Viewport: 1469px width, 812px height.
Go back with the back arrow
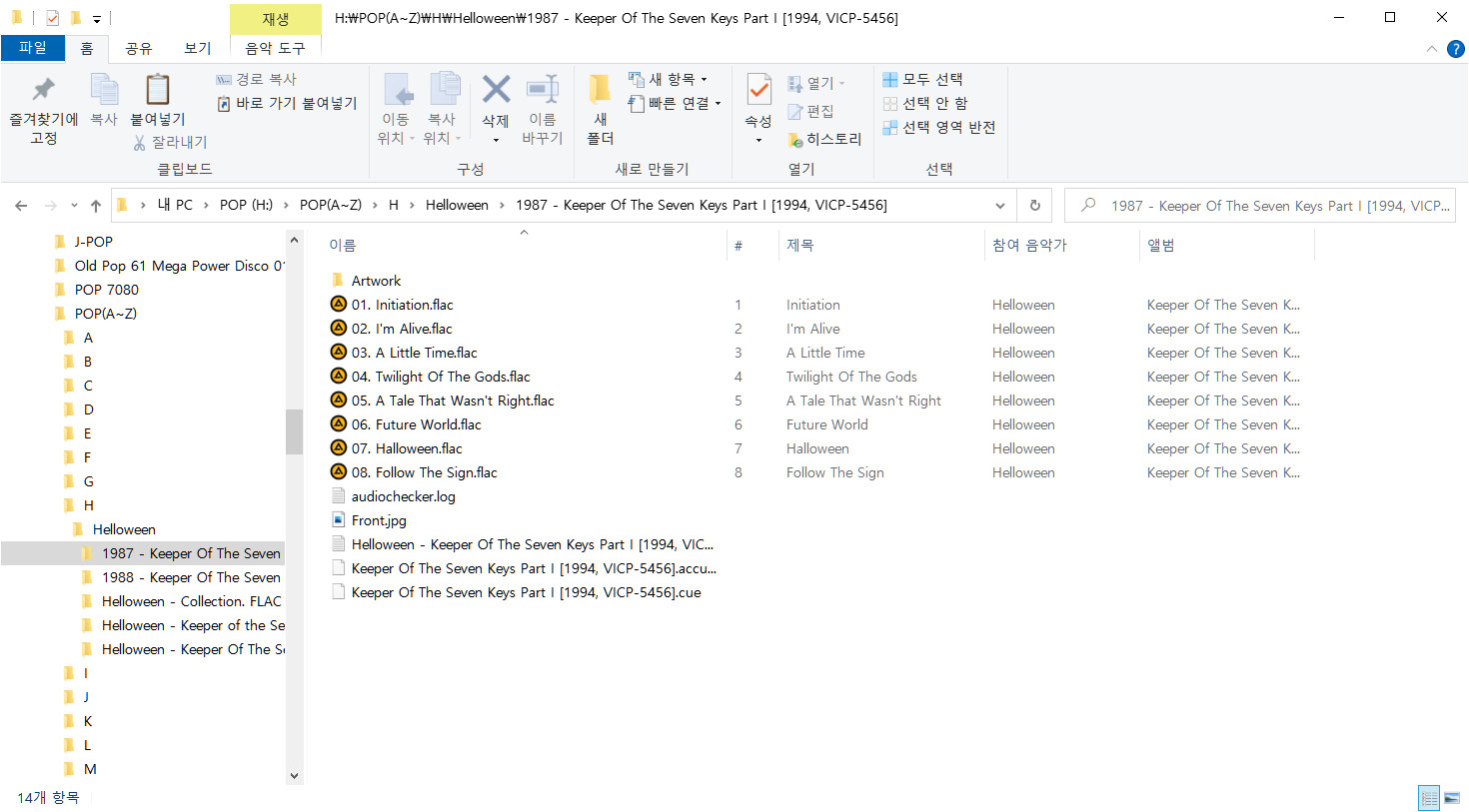[21, 206]
